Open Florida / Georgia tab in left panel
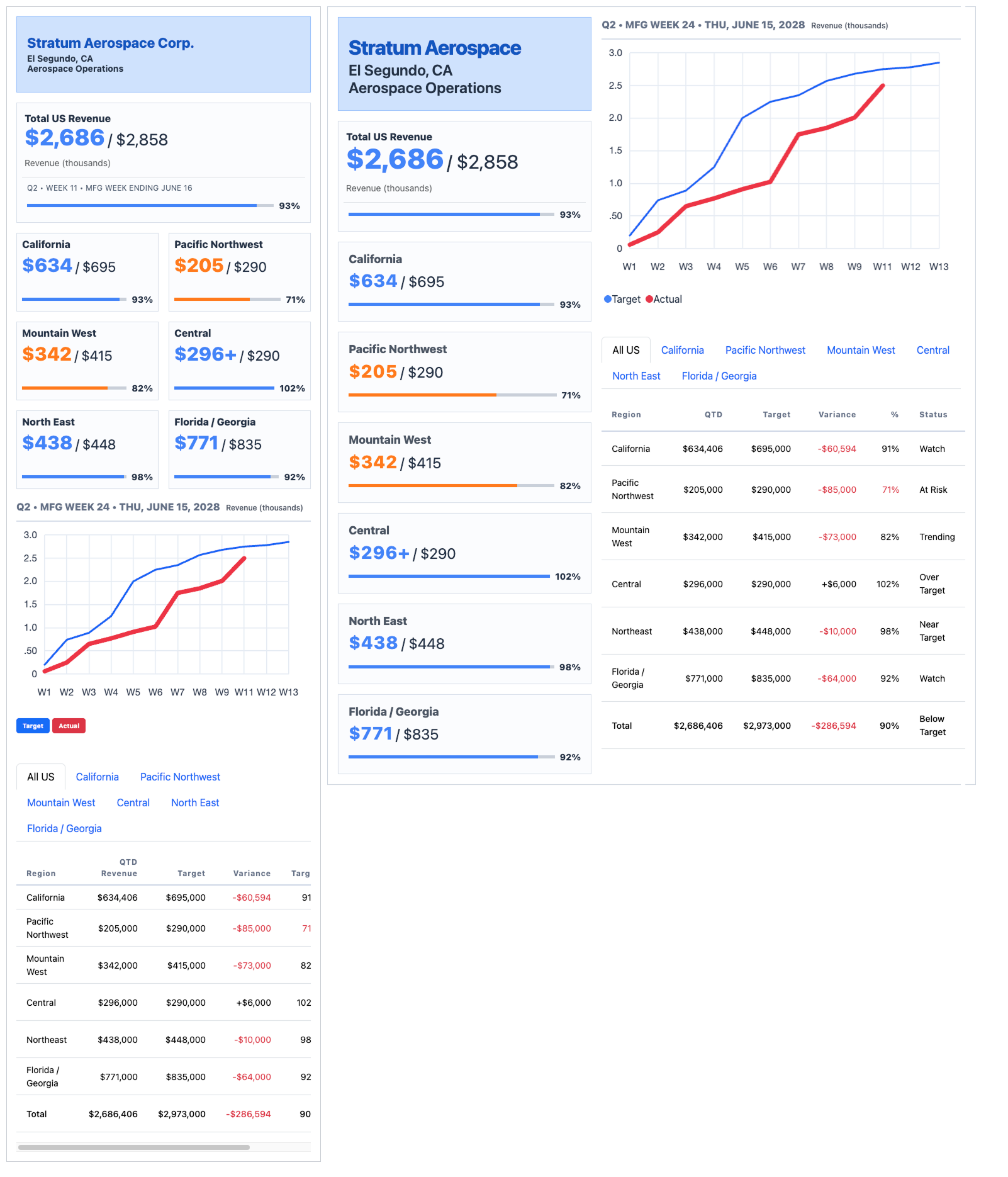 [x=64, y=828]
